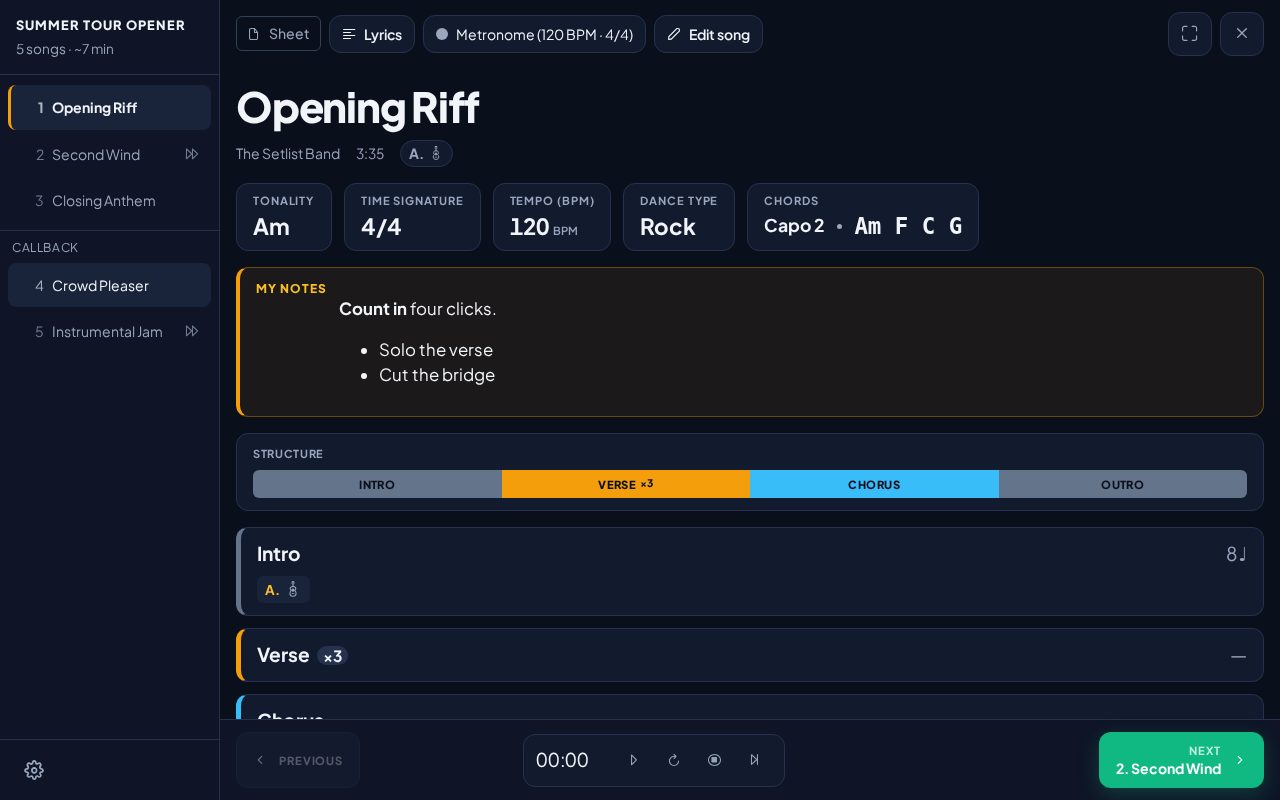
Task: Select Opening Riff in the setlist
Action: click(110, 107)
